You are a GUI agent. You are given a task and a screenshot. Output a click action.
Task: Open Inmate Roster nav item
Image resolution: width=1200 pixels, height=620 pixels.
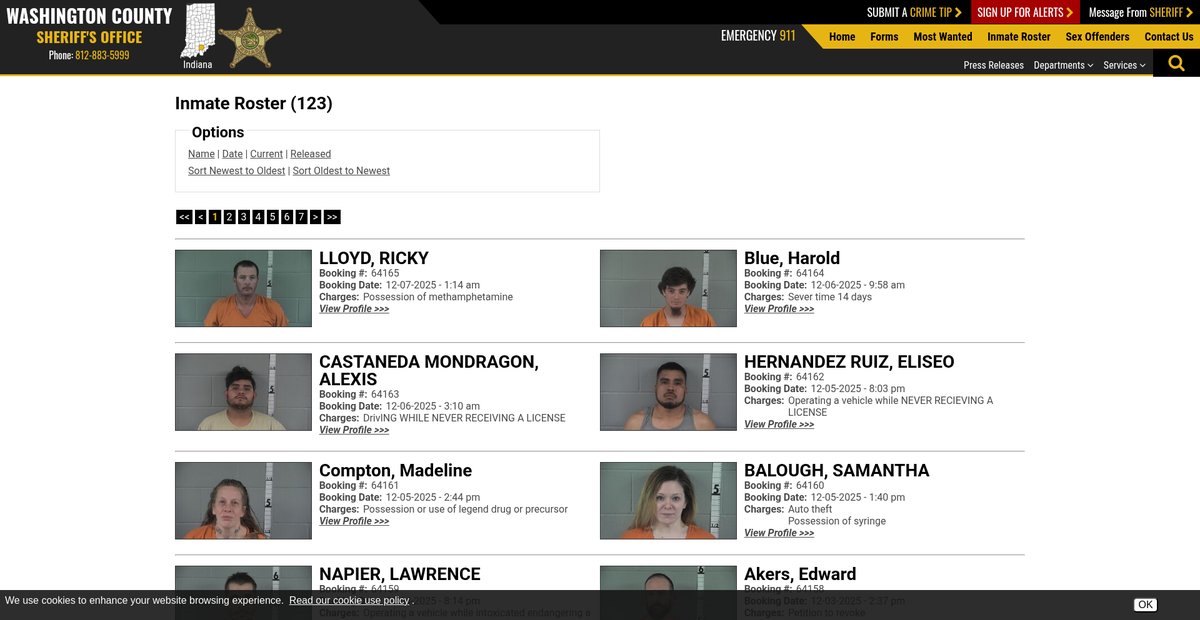[x=1019, y=37]
